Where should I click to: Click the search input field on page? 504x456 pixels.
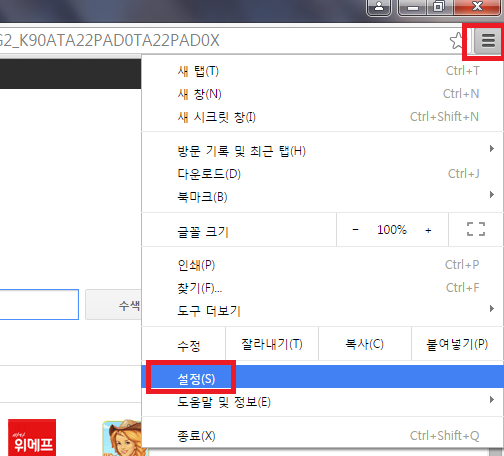click(39, 304)
